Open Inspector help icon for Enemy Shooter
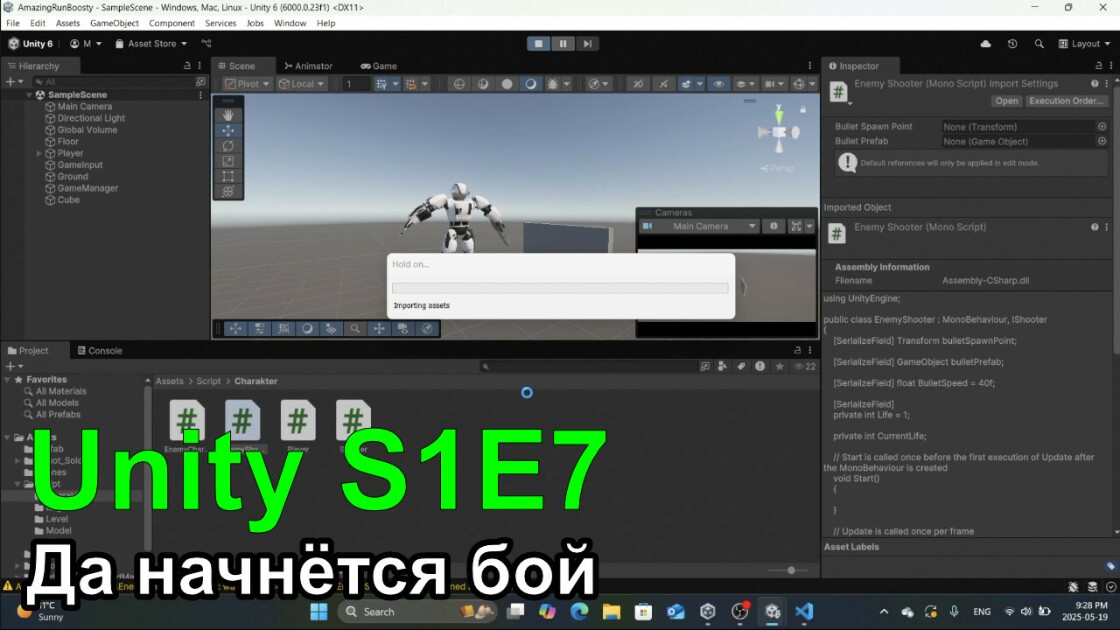 point(1094,84)
